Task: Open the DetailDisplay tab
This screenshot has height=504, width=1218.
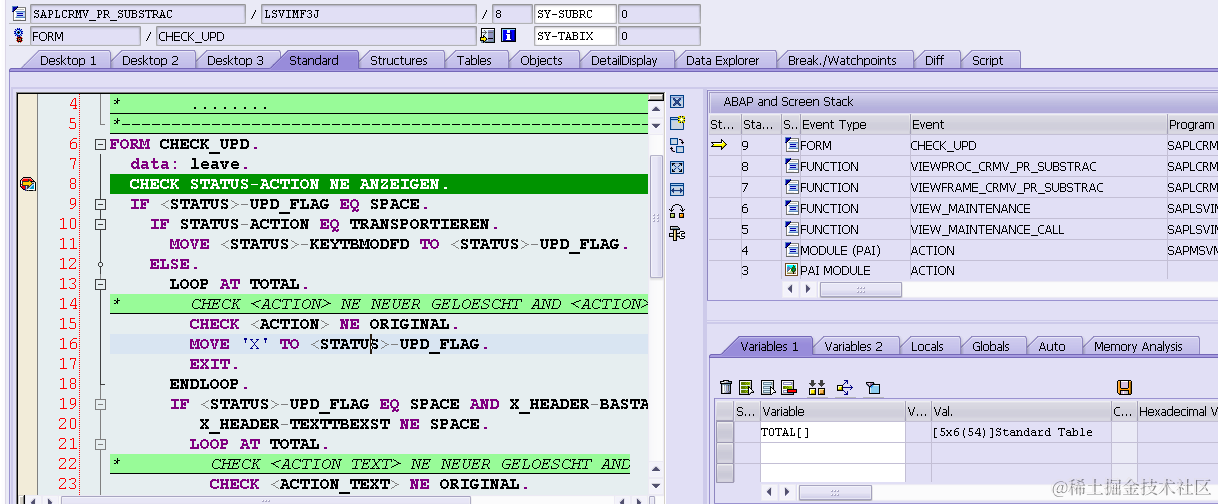Action: point(624,60)
